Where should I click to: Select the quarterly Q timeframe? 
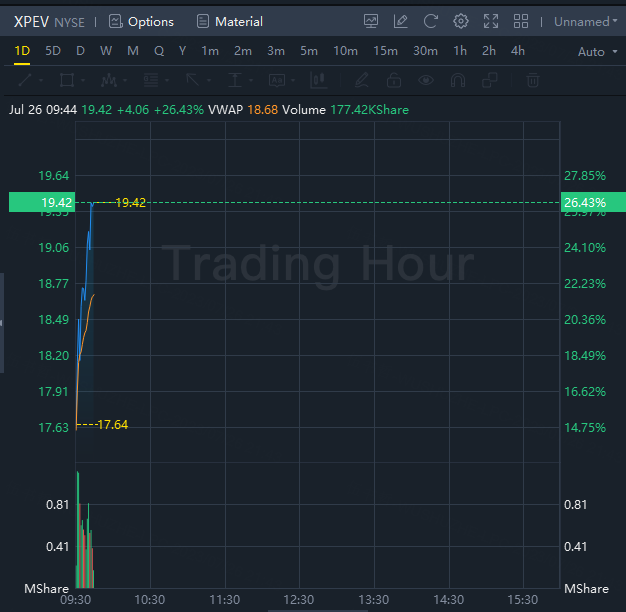coord(159,51)
